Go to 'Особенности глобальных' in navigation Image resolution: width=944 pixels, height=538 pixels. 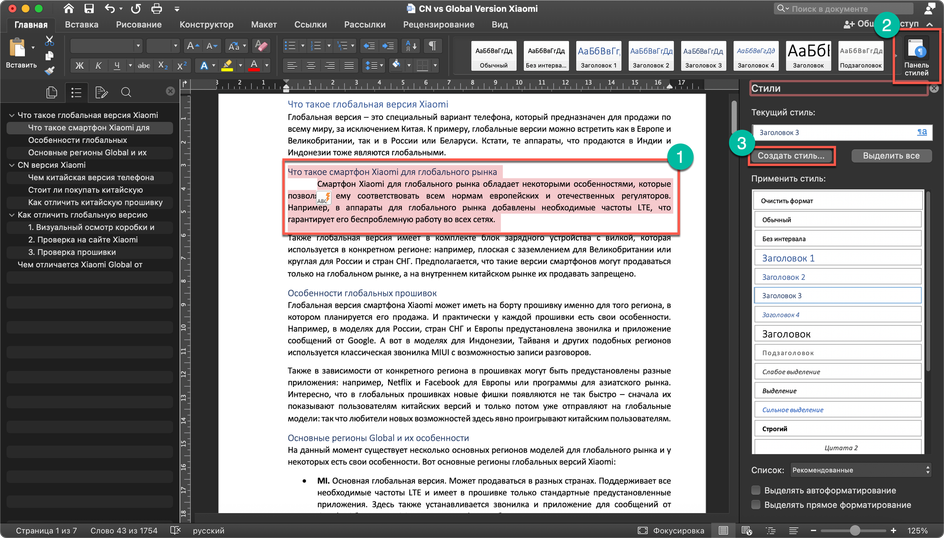(x=78, y=140)
